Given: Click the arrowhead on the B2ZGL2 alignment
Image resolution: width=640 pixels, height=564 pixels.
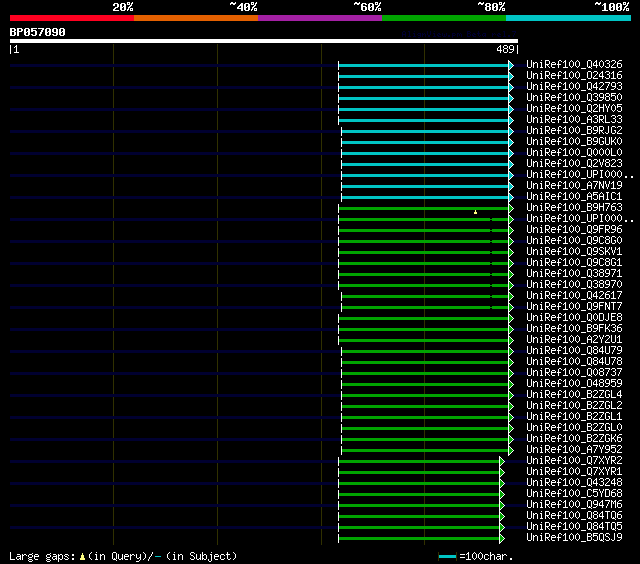Looking at the screenshot, I should click(511, 406).
